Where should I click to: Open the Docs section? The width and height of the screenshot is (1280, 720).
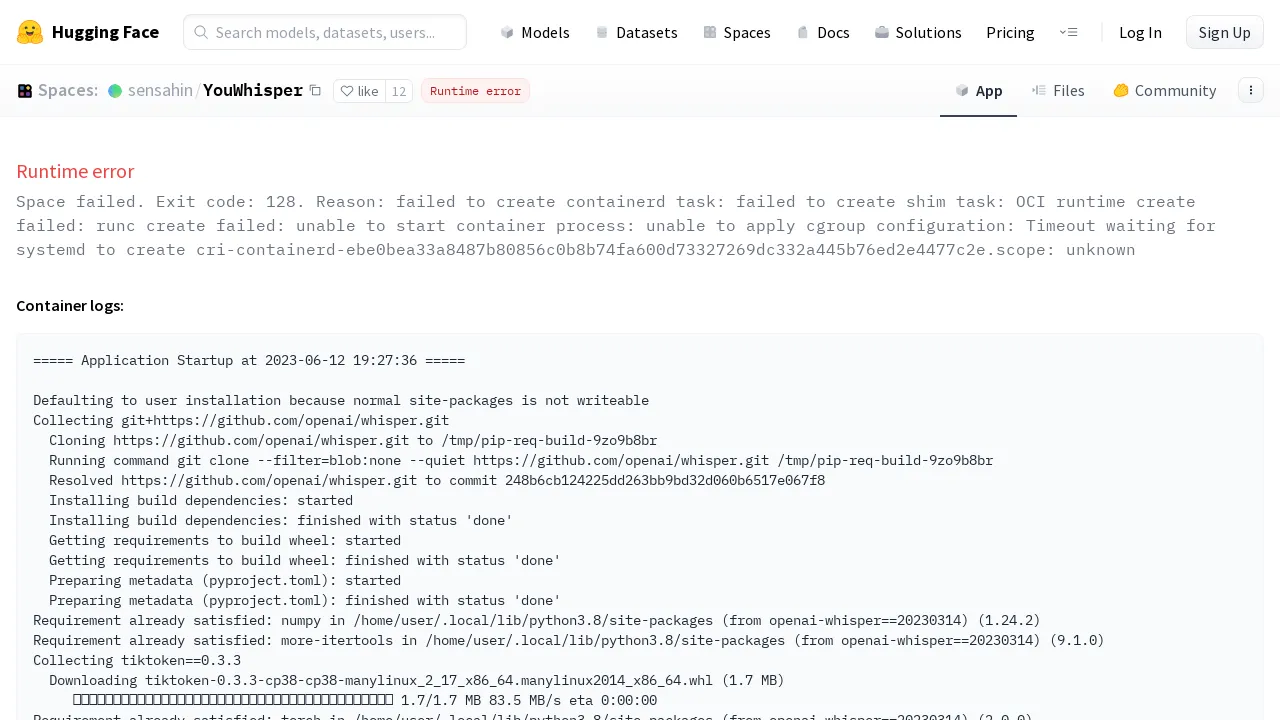(x=822, y=32)
